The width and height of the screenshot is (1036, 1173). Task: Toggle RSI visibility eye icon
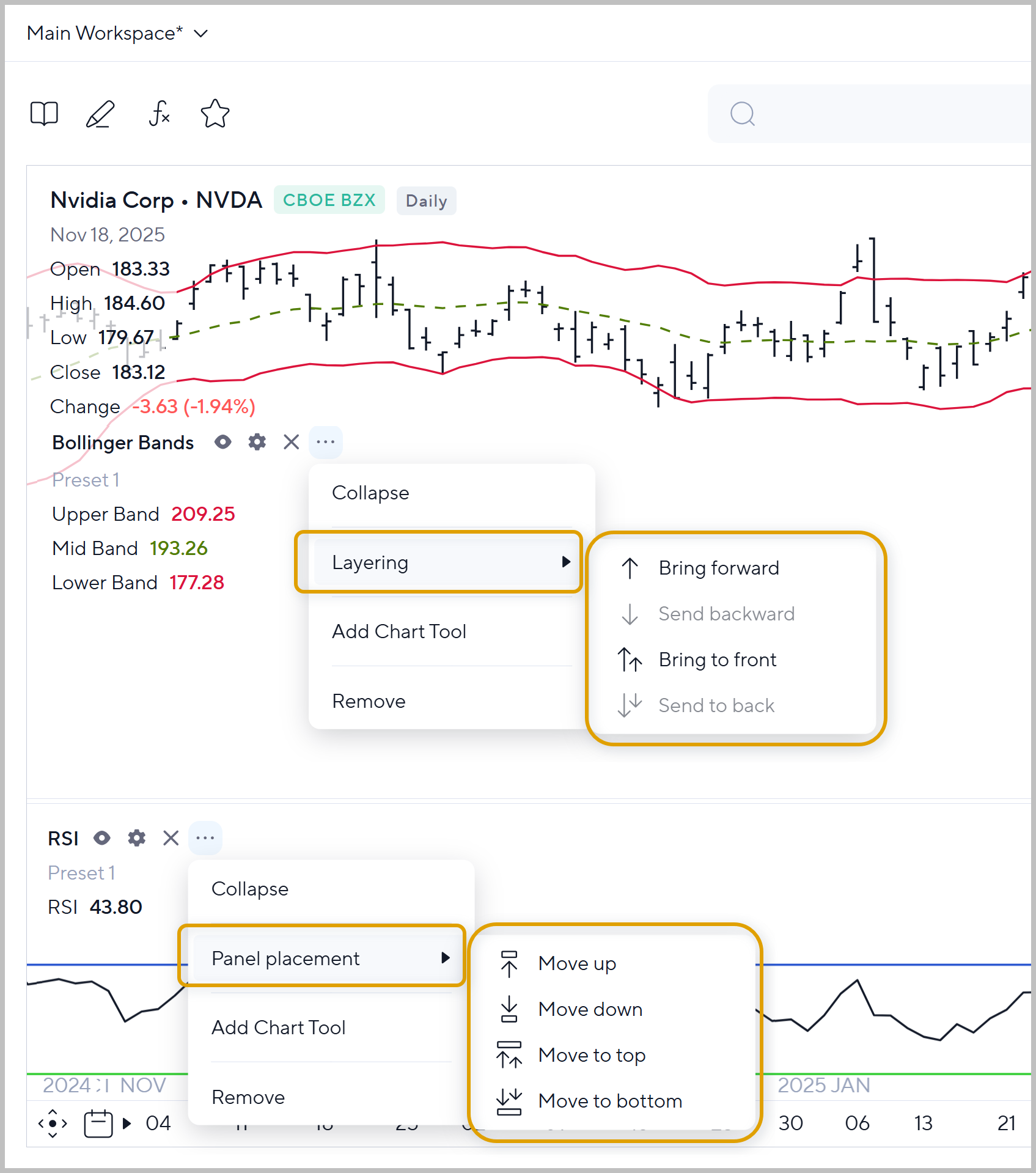tap(102, 838)
